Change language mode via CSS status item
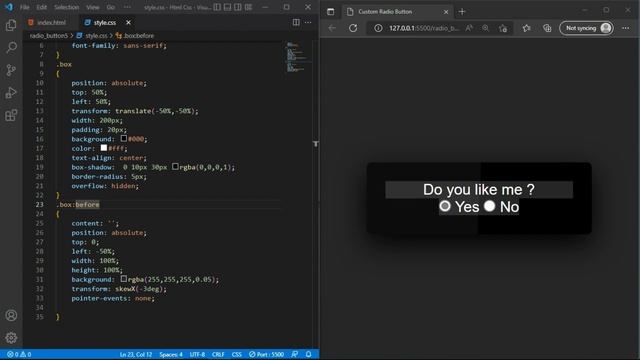The image size is (640, 360). pyautogui.click(x=237, y=354)
